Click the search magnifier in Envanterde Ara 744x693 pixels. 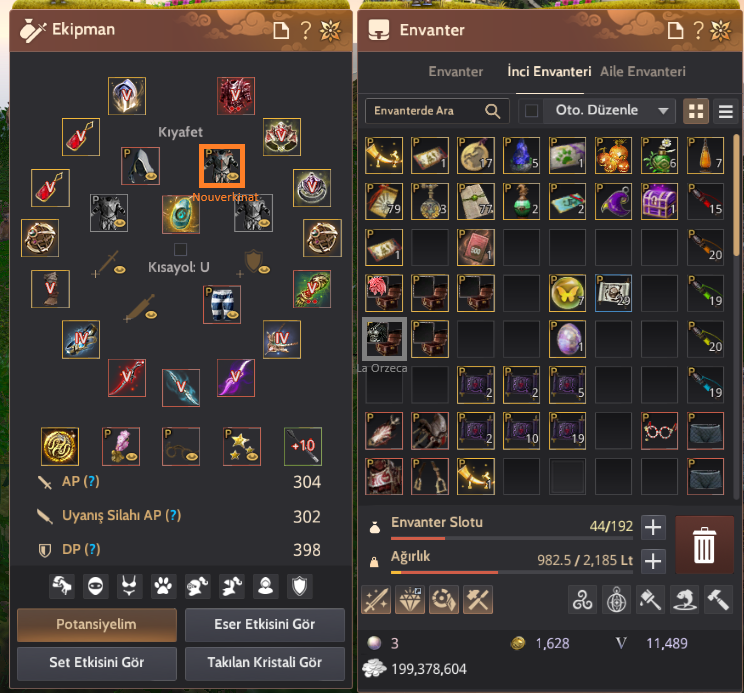[x=493, y=111]
